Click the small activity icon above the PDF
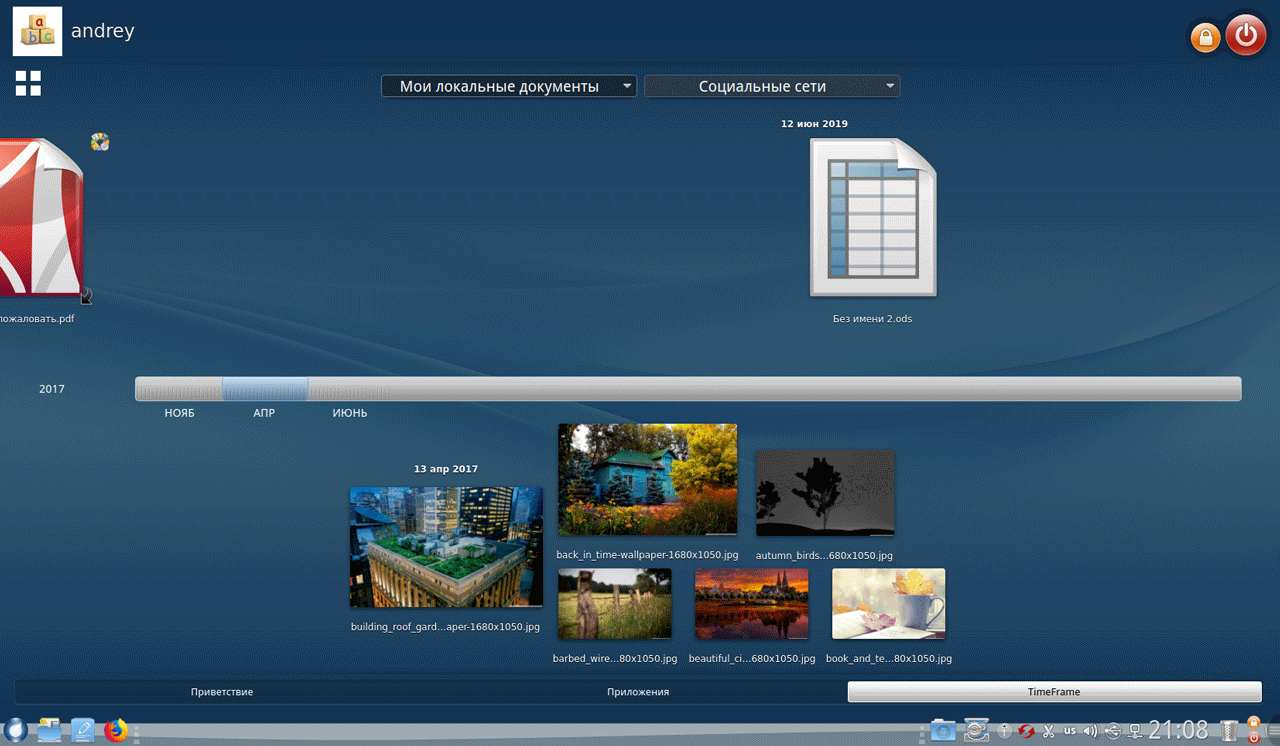 coord(99,142)
